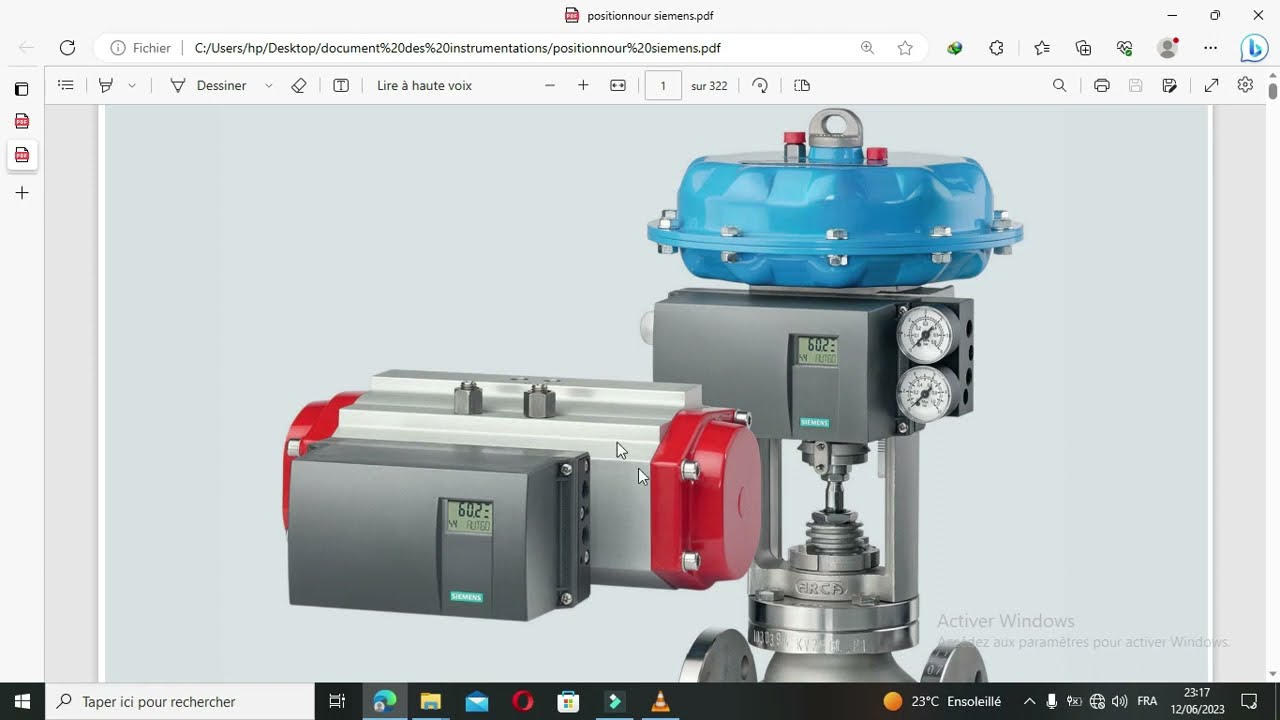This screenshot has width=1280, height=720.
Task: Toggle the page view layout icon
Action: pos(802,86)
